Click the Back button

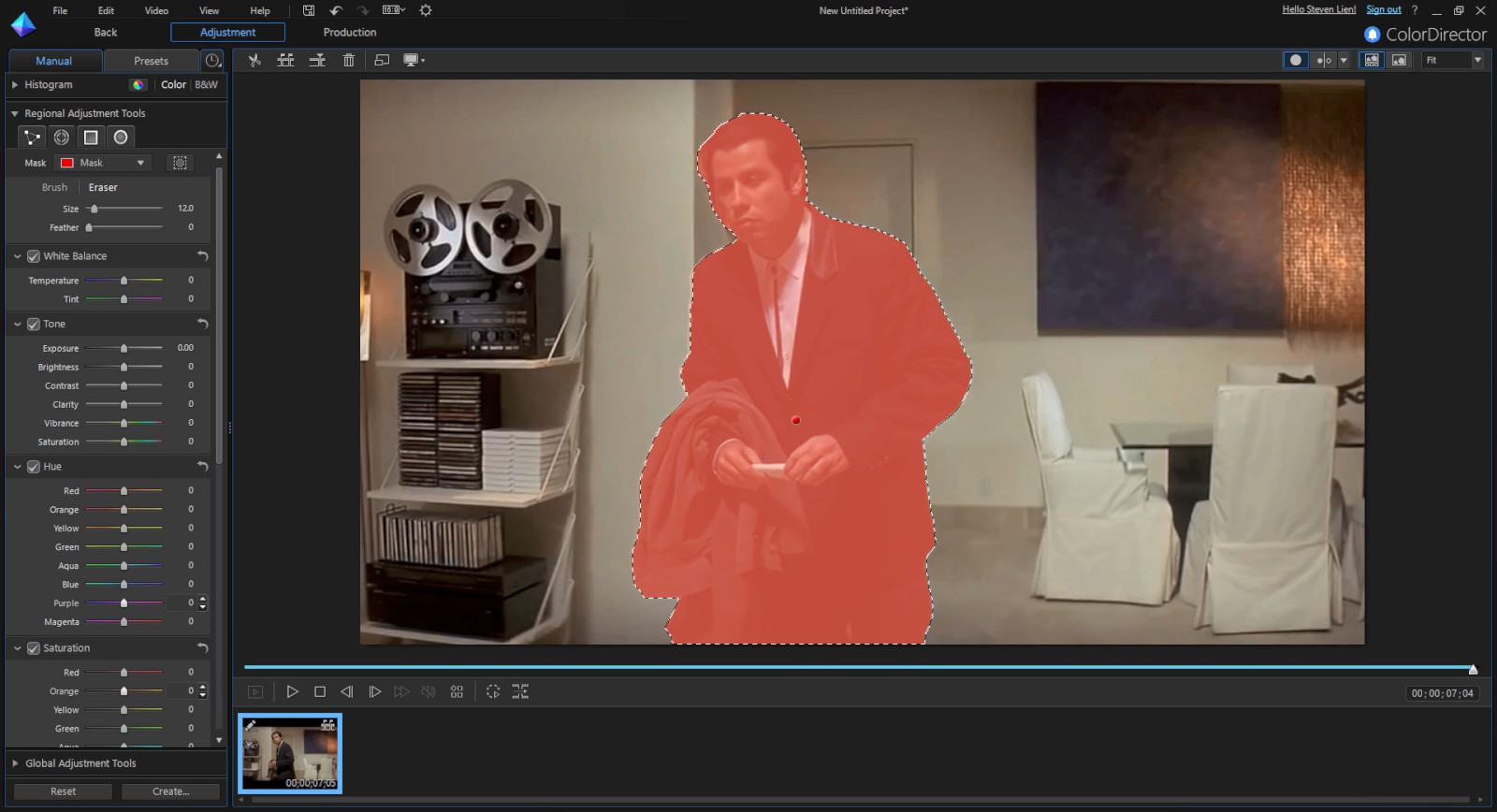[x=106, y=32]
